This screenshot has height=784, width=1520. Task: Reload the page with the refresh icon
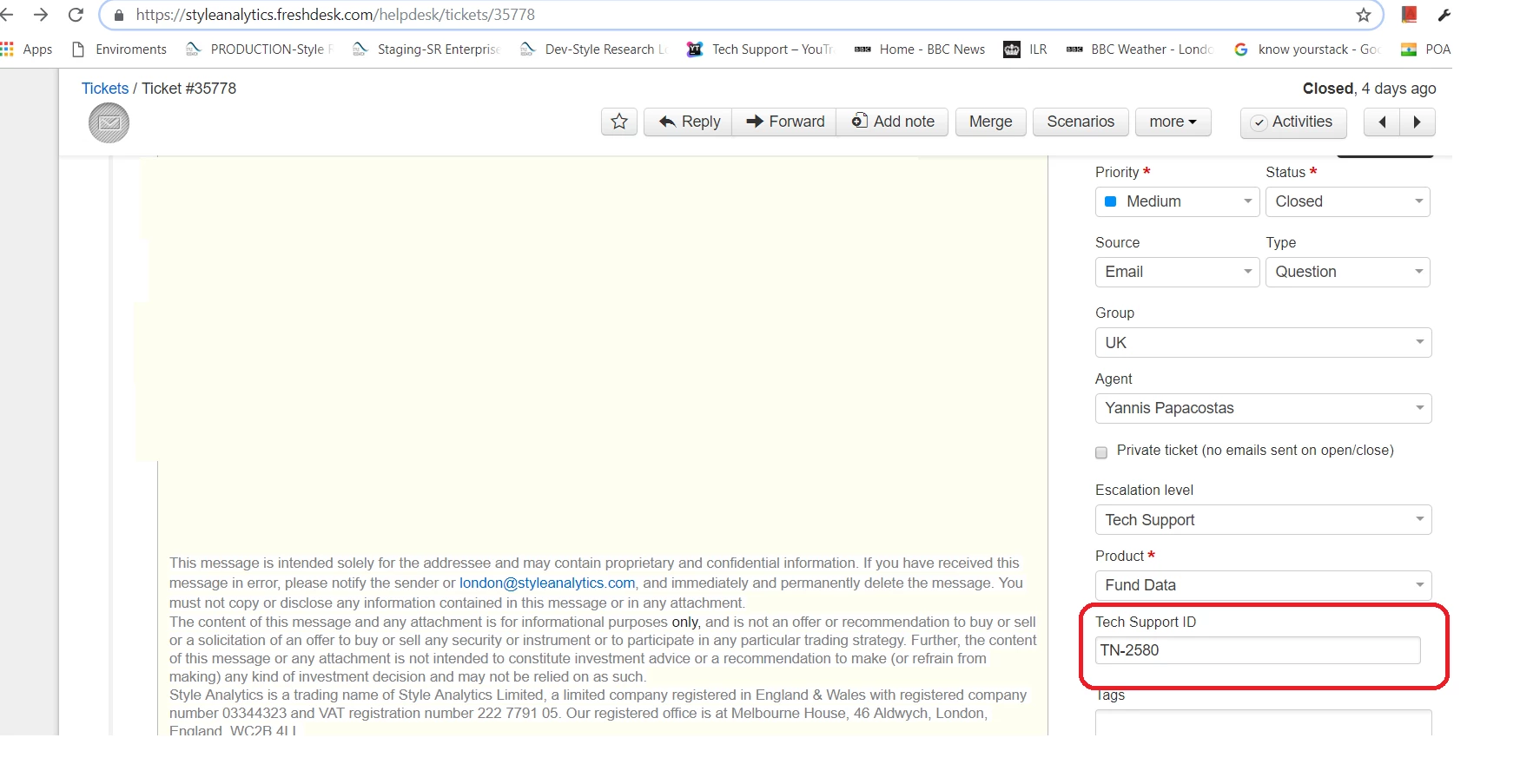[x=76, y=15]
